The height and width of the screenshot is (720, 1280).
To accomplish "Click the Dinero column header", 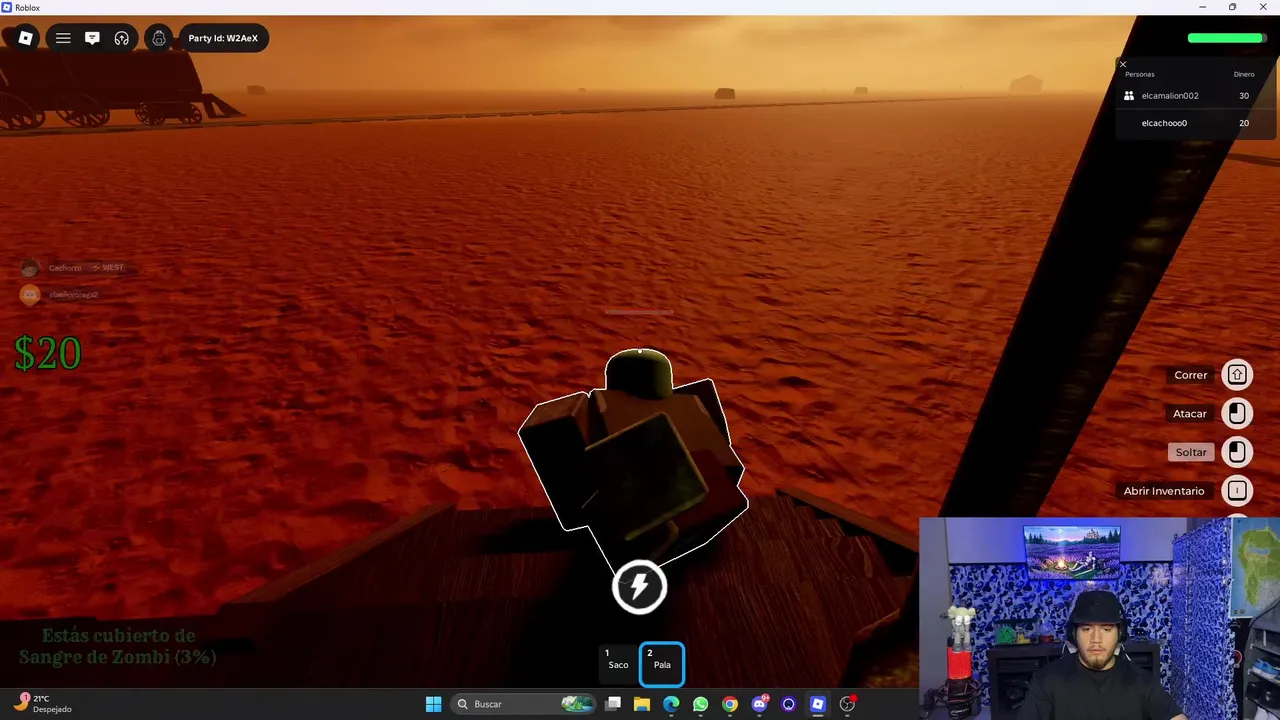I will pos(1244,74).
